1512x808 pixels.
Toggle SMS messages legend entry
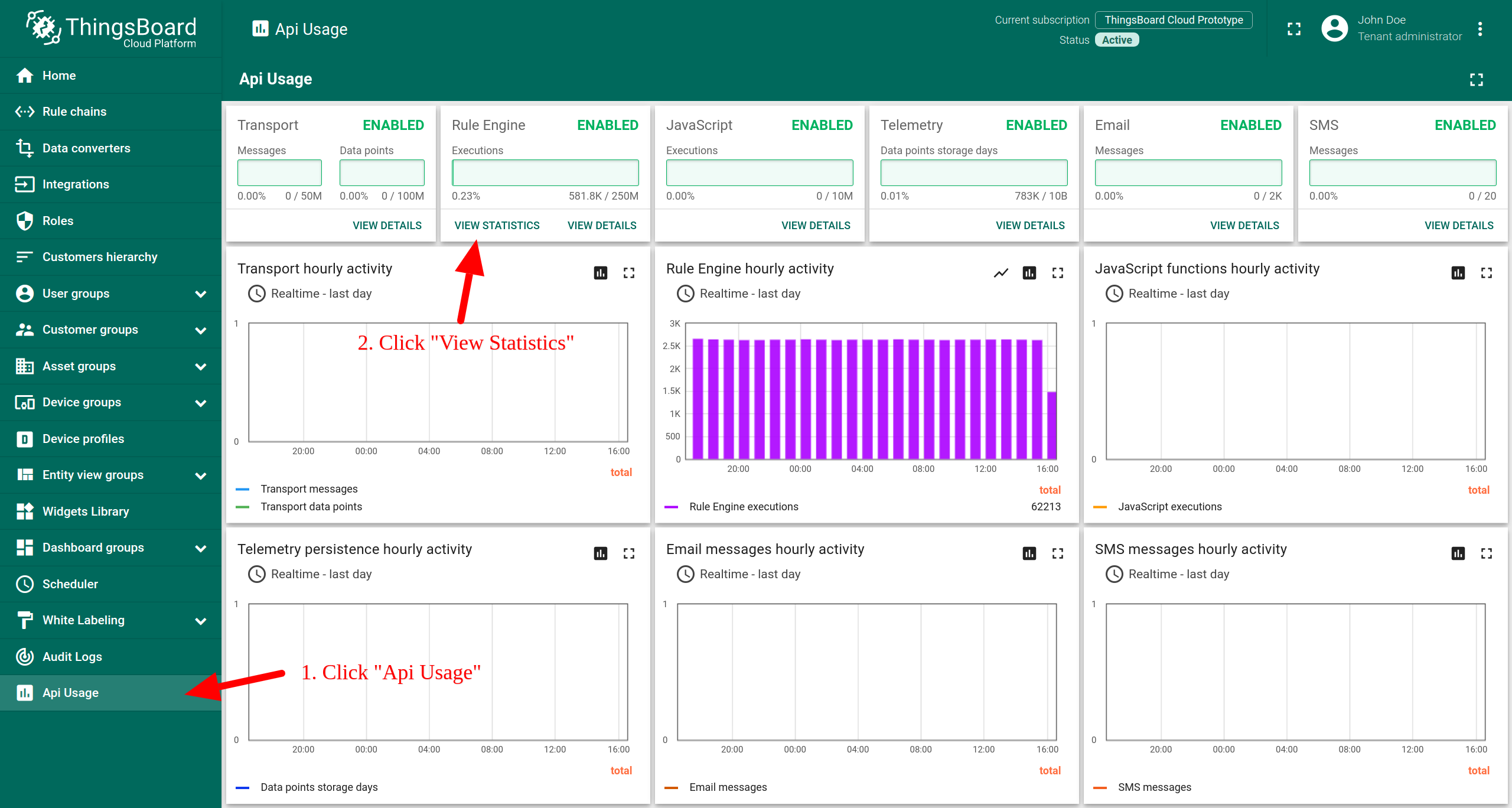pos(1154,787)
